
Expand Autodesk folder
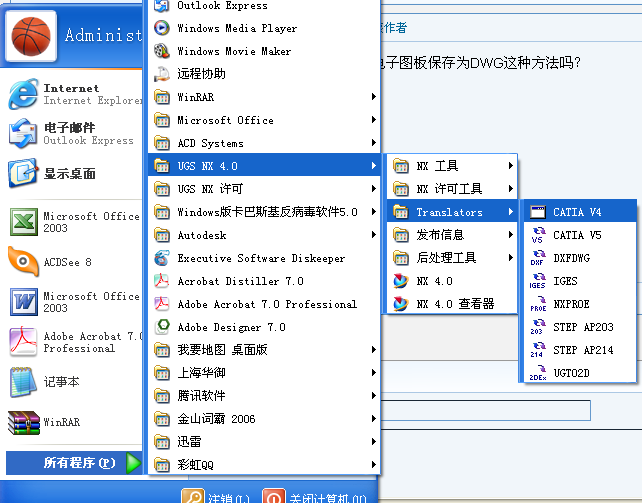point(264,235)
